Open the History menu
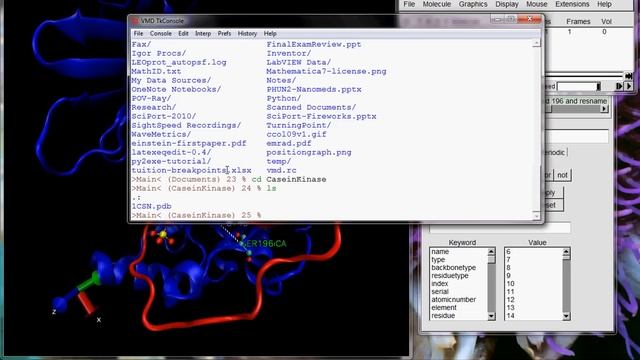640x360 pixels. (247, 33)
